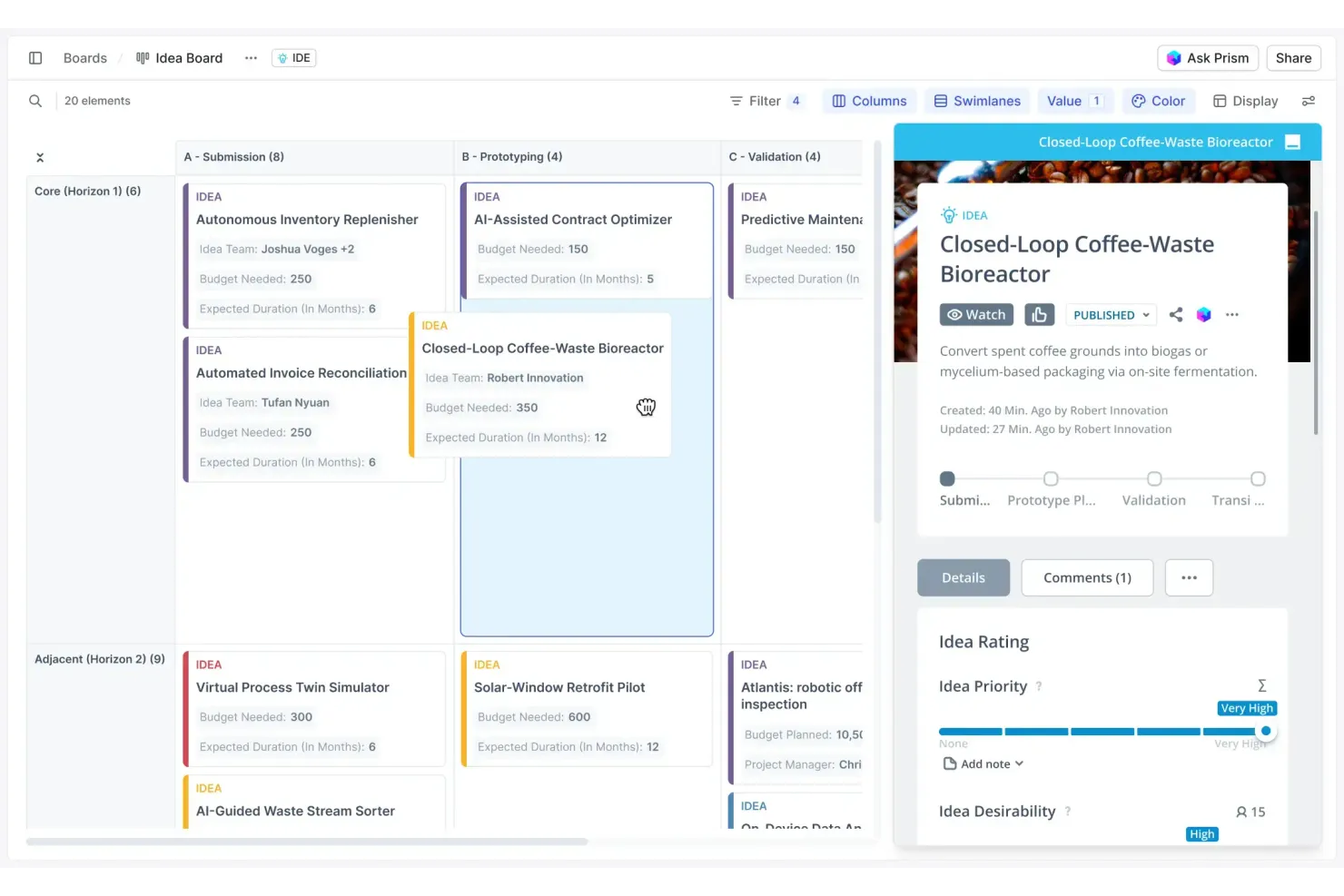Open the Columns configuration

coord(870,101)
